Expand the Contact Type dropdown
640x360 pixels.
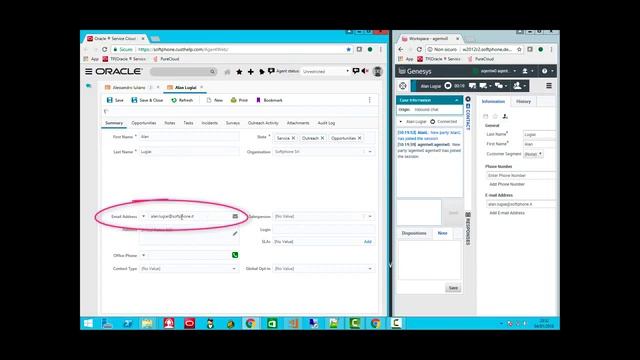[x=234, y=269]
